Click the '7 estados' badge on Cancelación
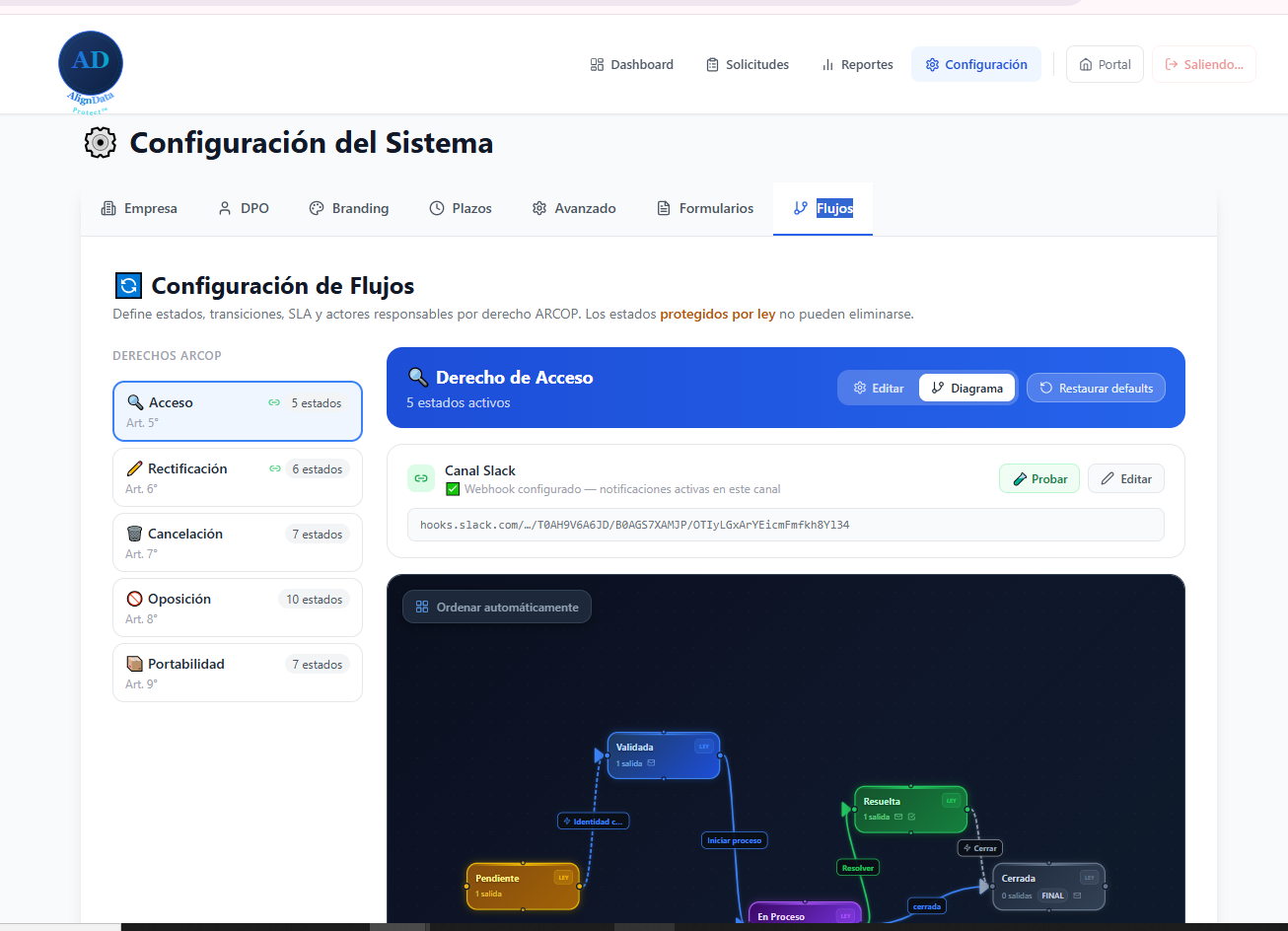 click(317, 534)
